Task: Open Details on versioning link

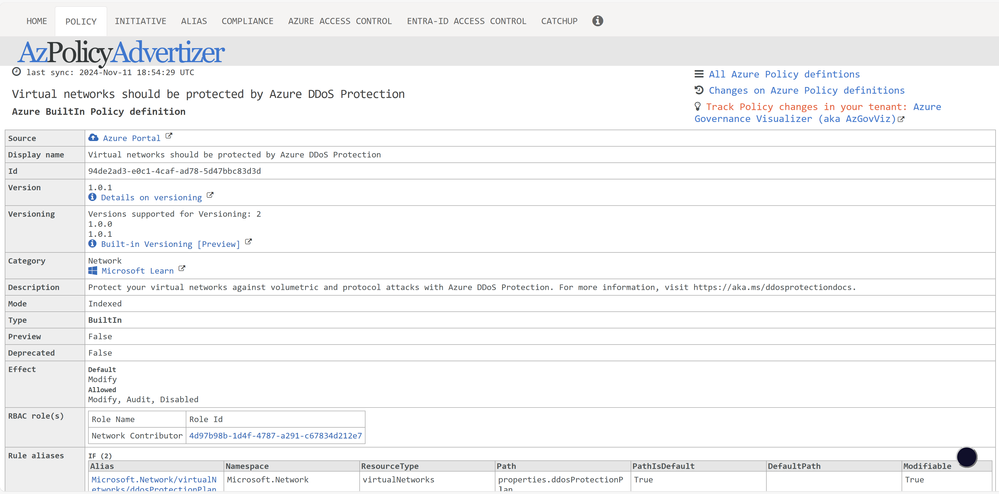Action: click(x=151, y=198)
